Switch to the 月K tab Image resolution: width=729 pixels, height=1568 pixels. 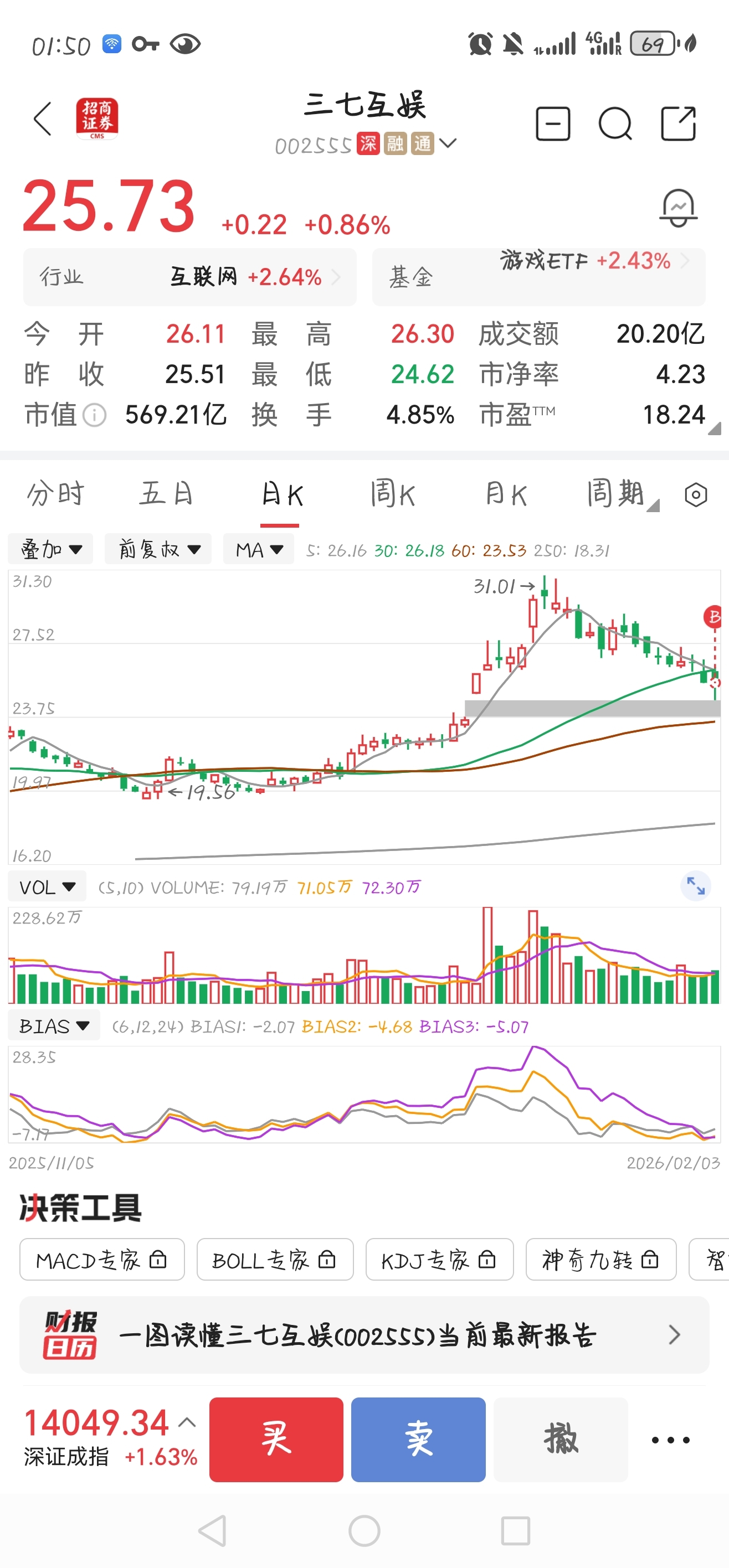pos(506,494)
